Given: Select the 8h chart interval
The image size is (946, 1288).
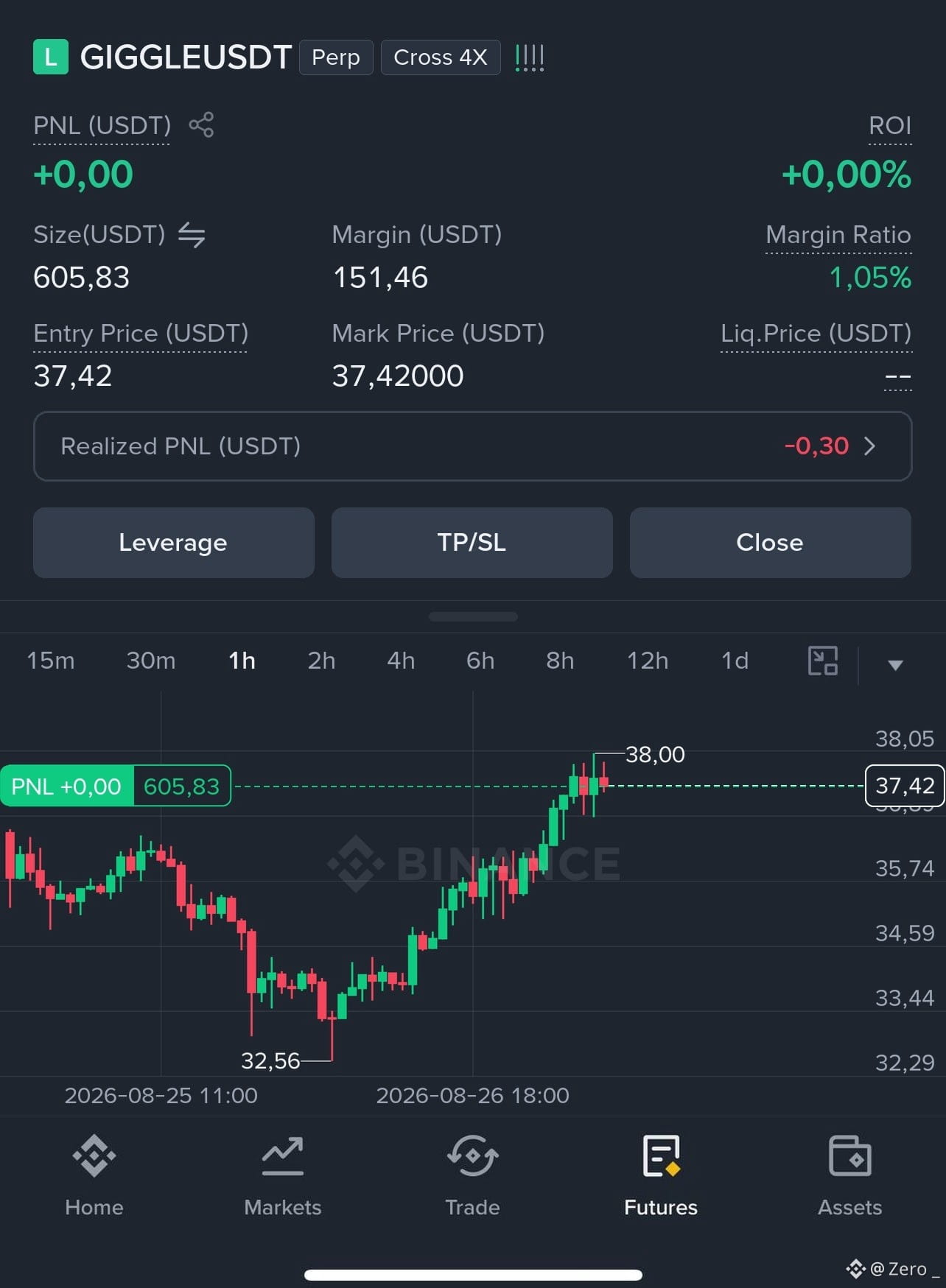Looking at the screenshot, I should [560, 661].
